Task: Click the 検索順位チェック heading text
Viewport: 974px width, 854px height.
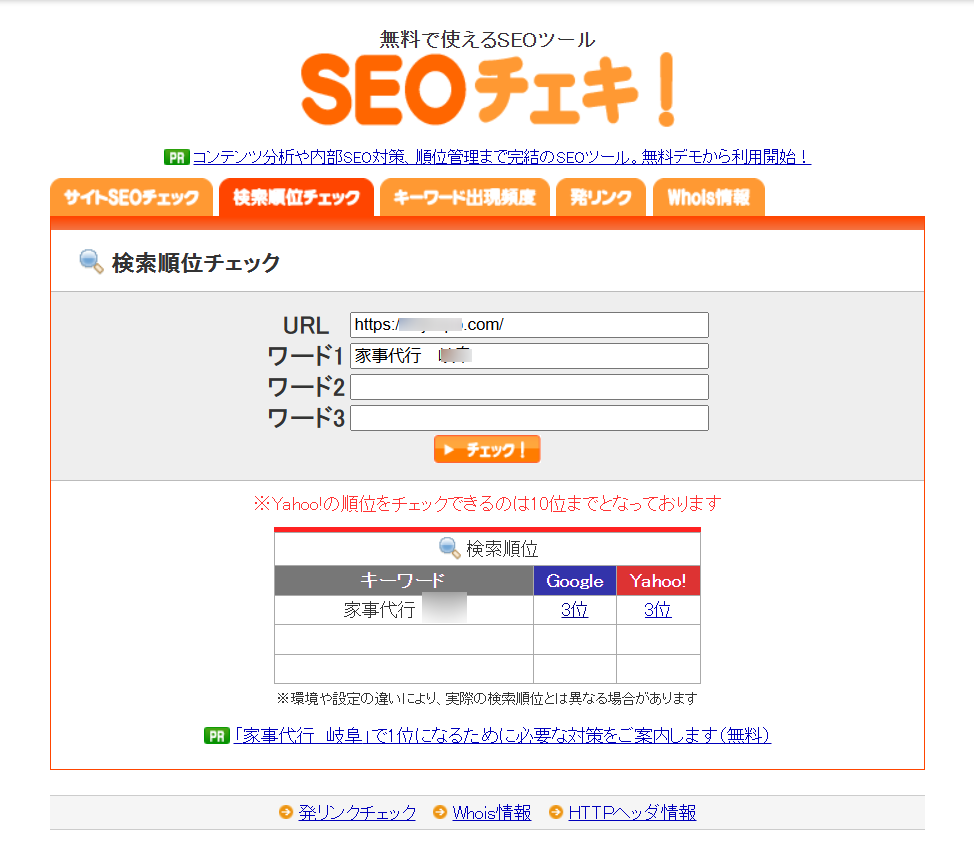Action: point(196,263)
